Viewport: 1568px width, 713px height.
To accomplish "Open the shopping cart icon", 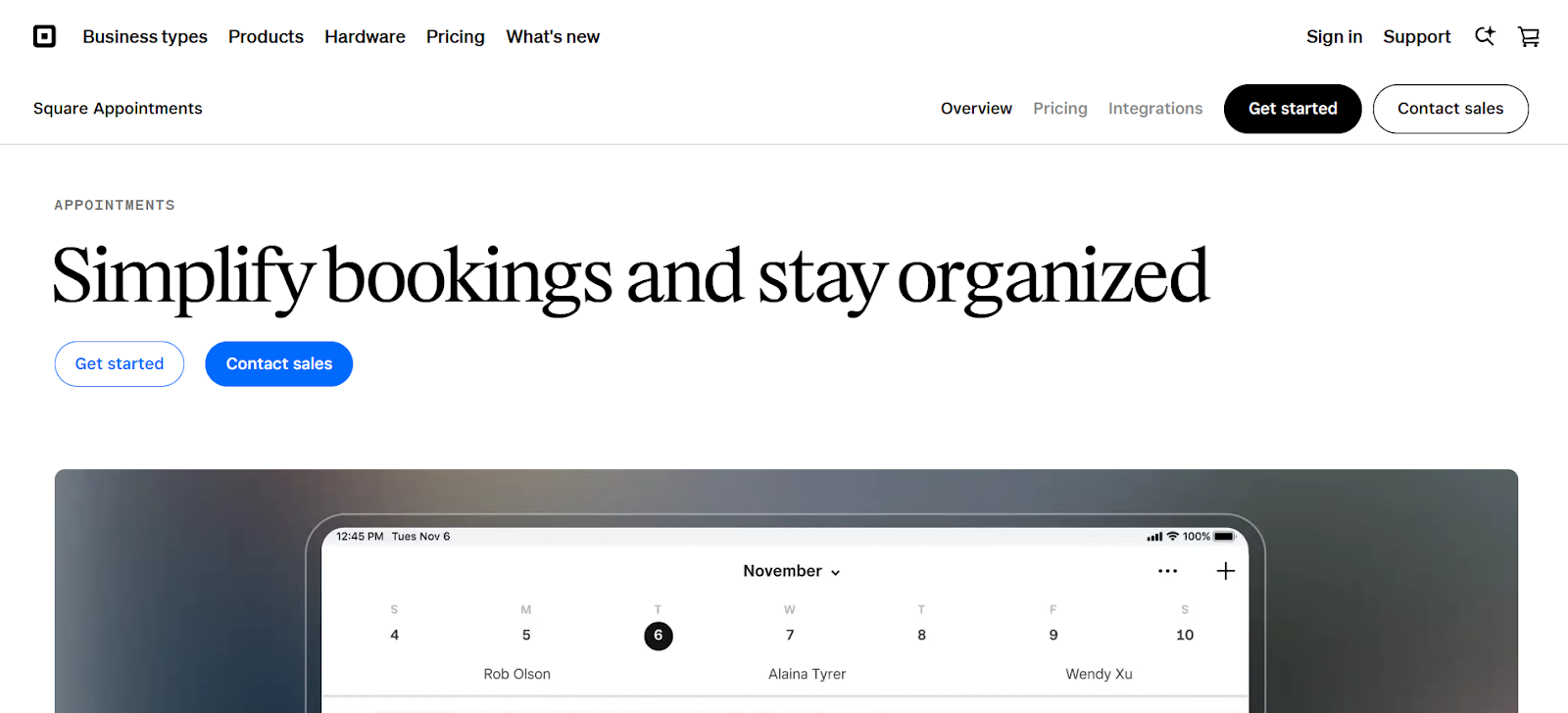I will point(1529,36).
